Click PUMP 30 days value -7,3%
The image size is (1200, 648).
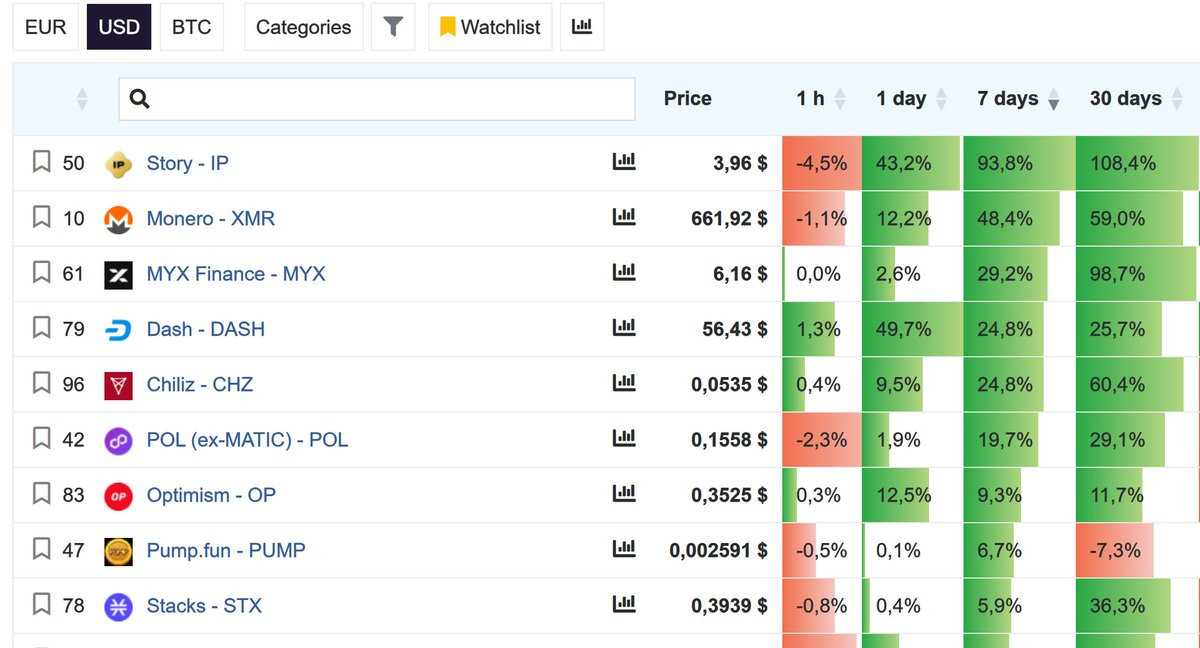[1115, 550]
